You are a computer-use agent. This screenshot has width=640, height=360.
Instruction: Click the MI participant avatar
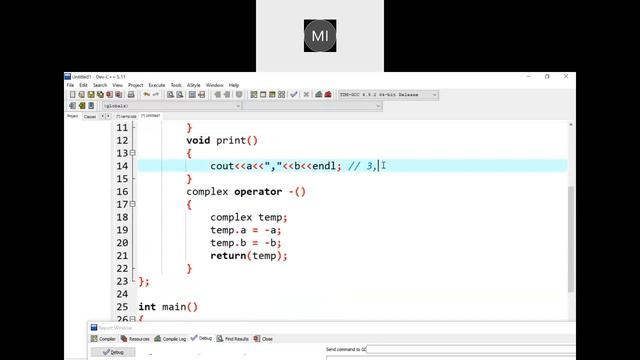pos(320,36)
